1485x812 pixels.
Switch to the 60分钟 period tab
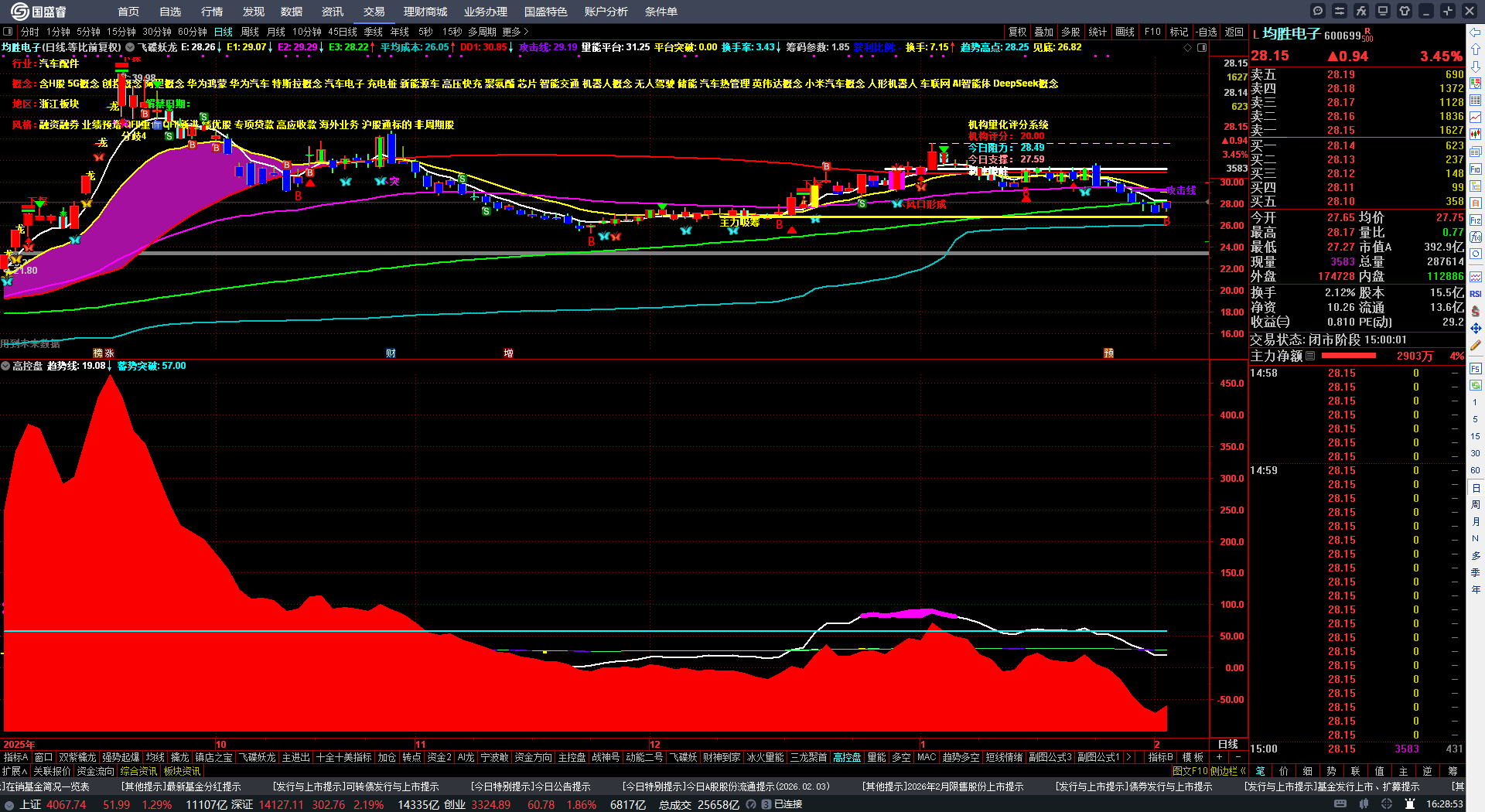click(193, 32)
